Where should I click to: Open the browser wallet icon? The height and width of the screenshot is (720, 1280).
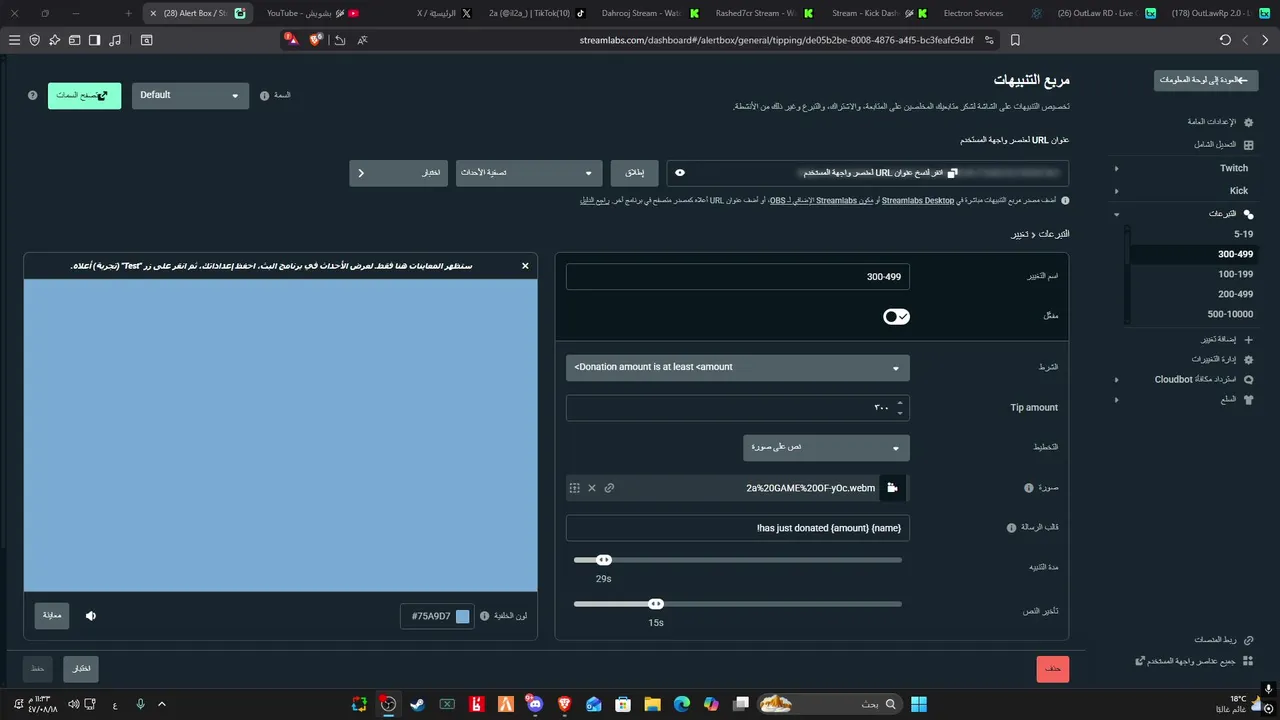(75, 40)
